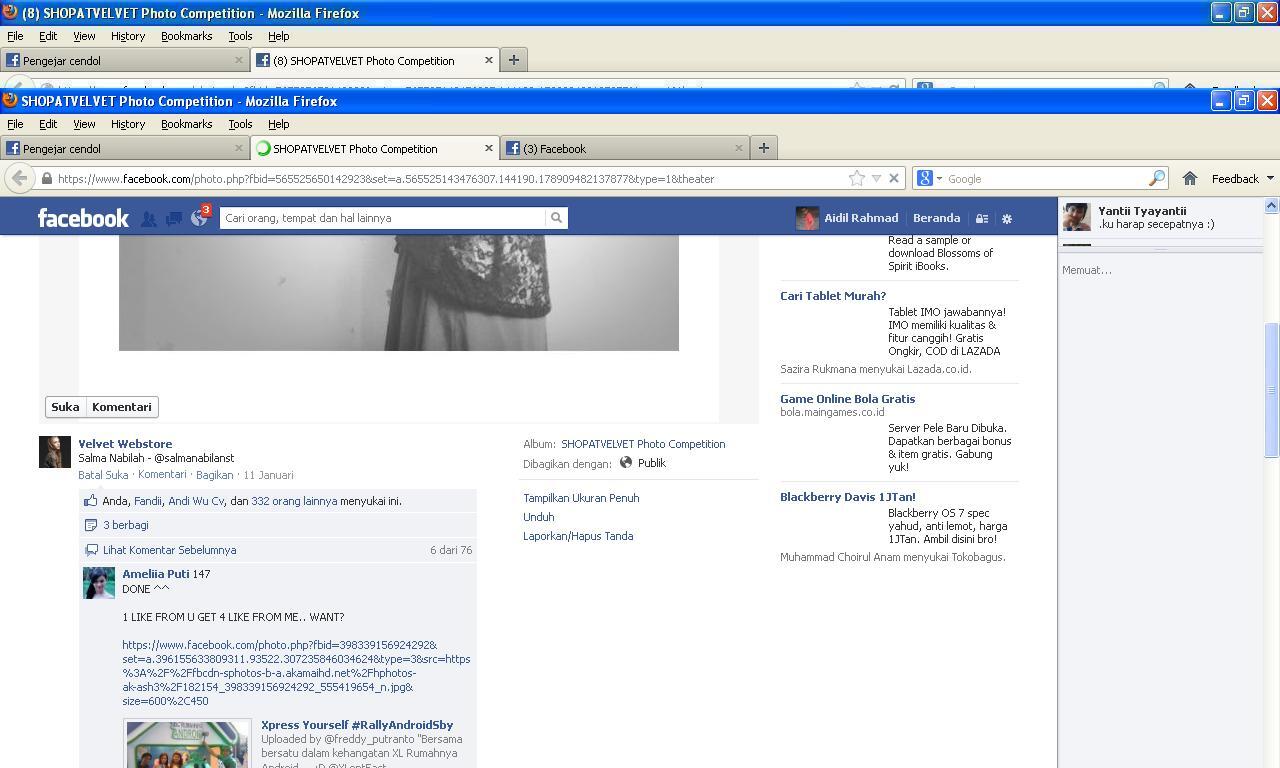Click the Komentari button under the photo
Image resolution: width=1280 pixels, height=768 pixels.
(x=122, y=407)
